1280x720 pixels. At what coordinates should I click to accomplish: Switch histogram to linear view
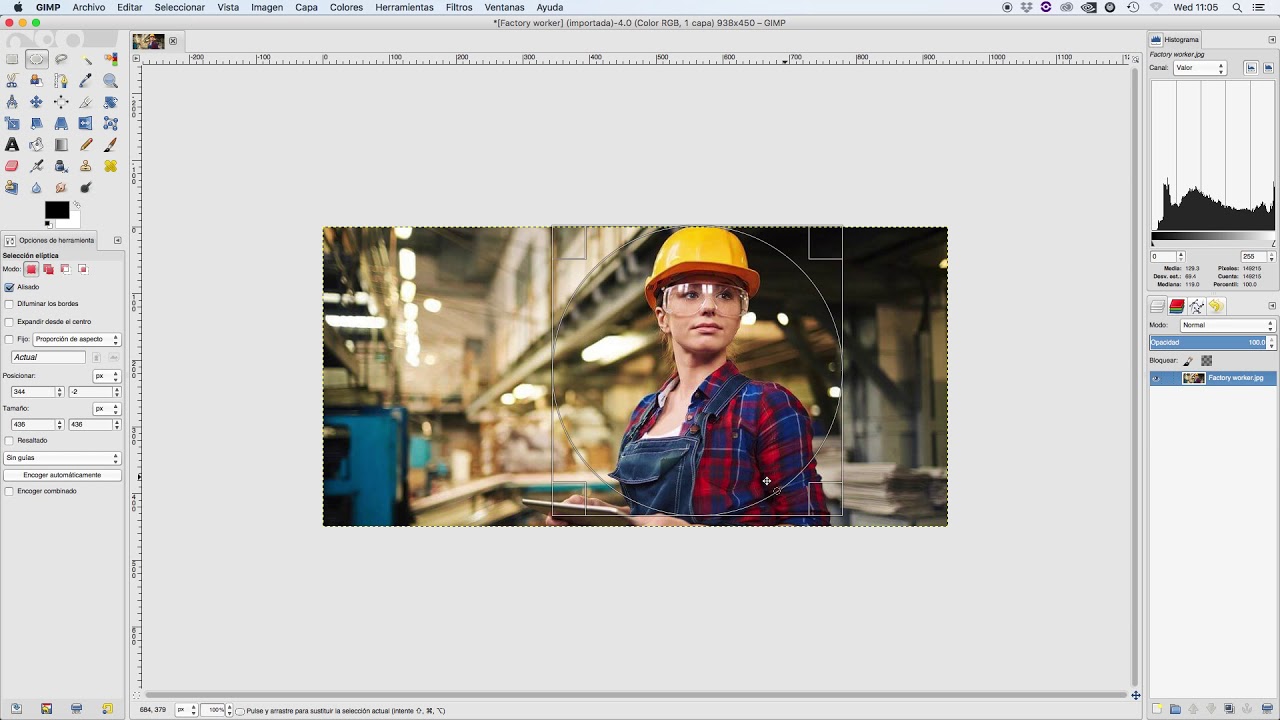(x=1251, y=68)
